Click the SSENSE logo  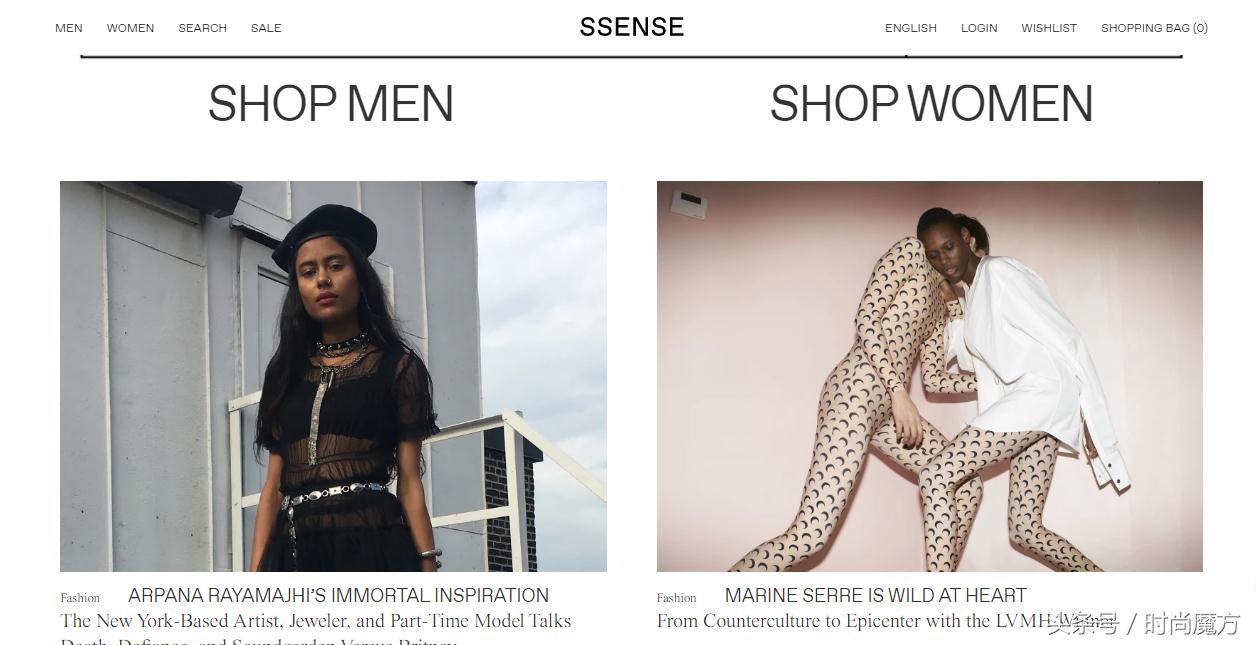tap(632, 27)
